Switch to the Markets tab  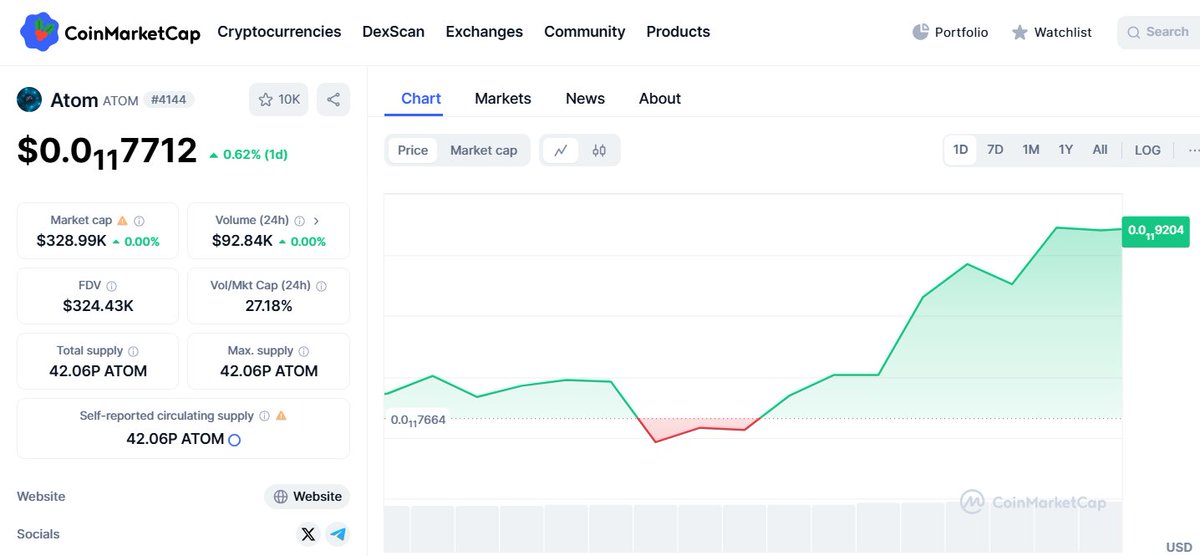[x=503, y=98]
